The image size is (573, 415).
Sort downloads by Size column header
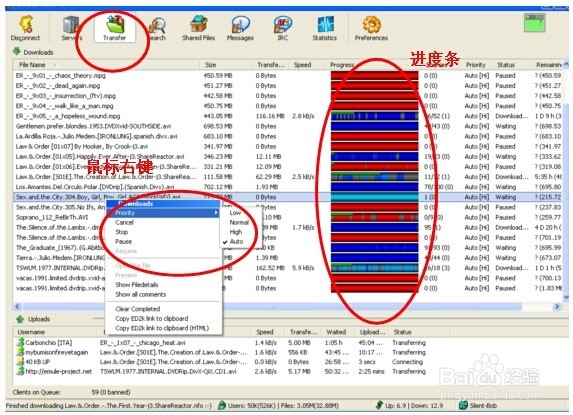coord(226,65)
